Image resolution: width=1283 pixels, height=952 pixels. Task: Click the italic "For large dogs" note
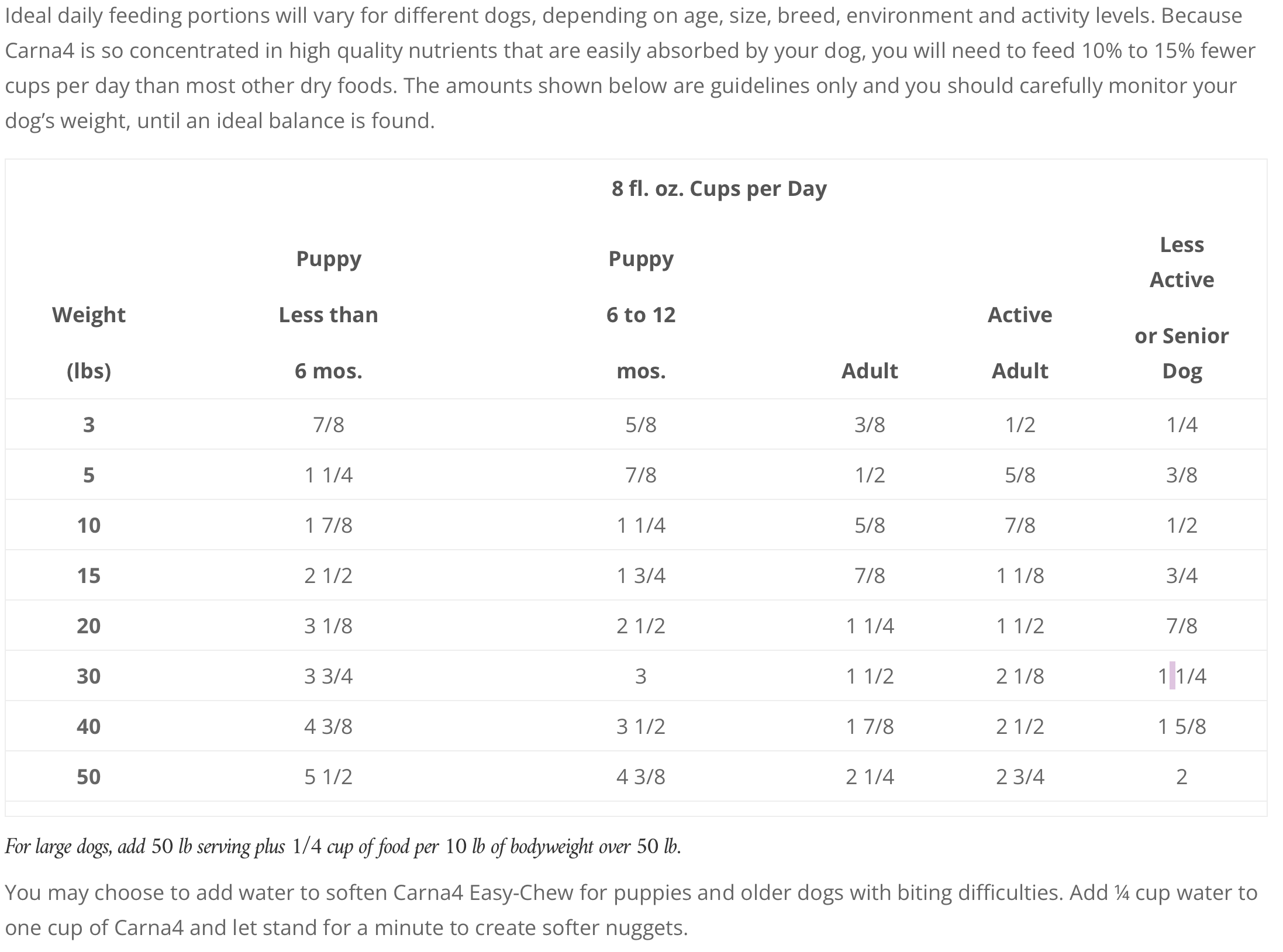click(x=343, y=847)
